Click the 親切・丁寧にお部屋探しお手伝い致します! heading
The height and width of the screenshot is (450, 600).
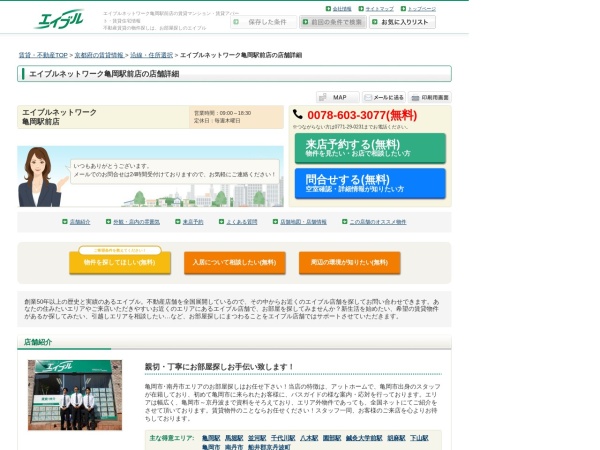click(219, 367)
